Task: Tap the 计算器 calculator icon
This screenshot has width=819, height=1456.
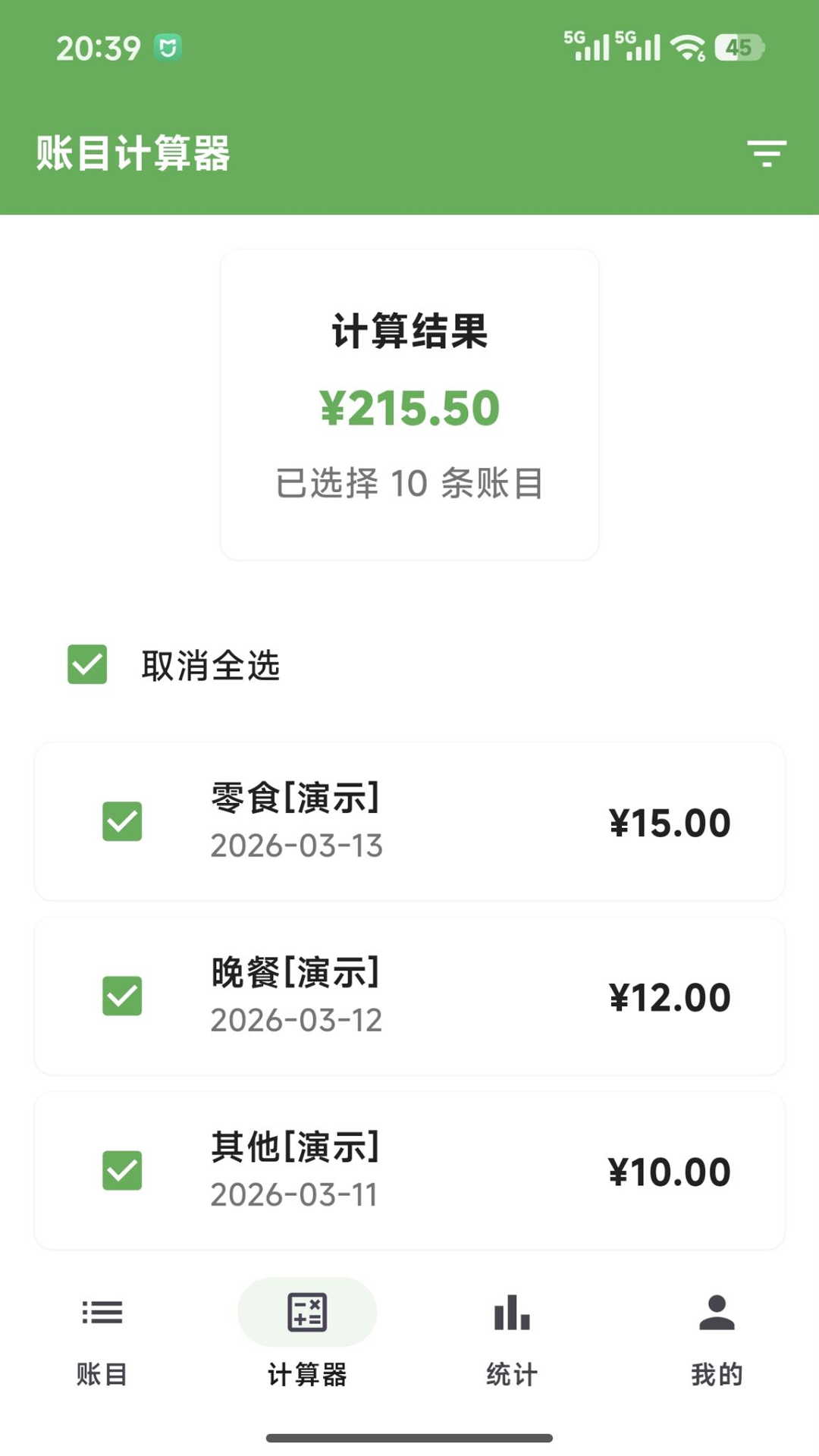Action: click(307, 1313)
